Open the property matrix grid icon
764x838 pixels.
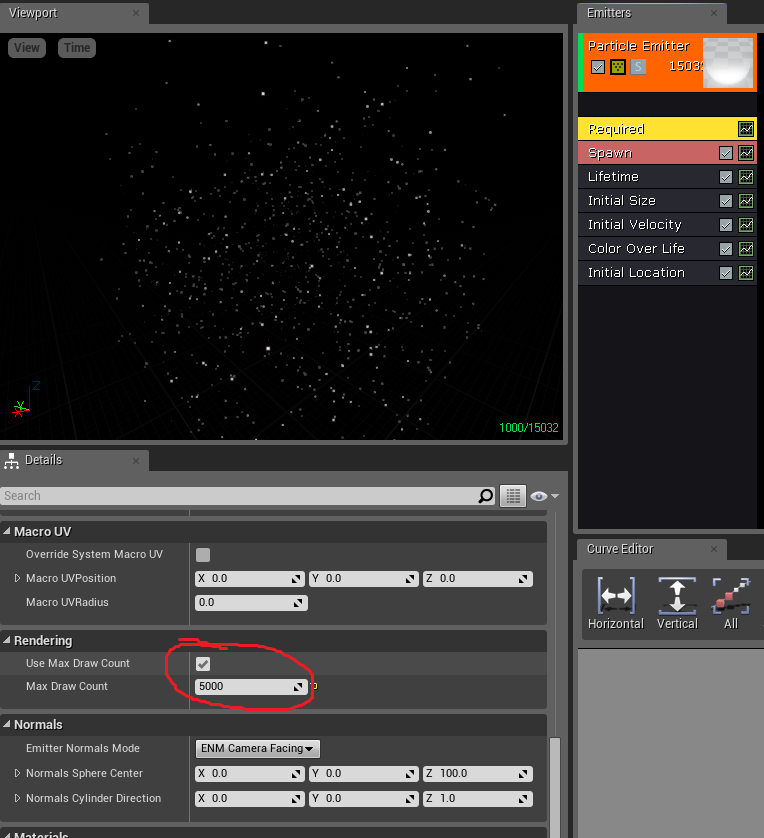512,496
